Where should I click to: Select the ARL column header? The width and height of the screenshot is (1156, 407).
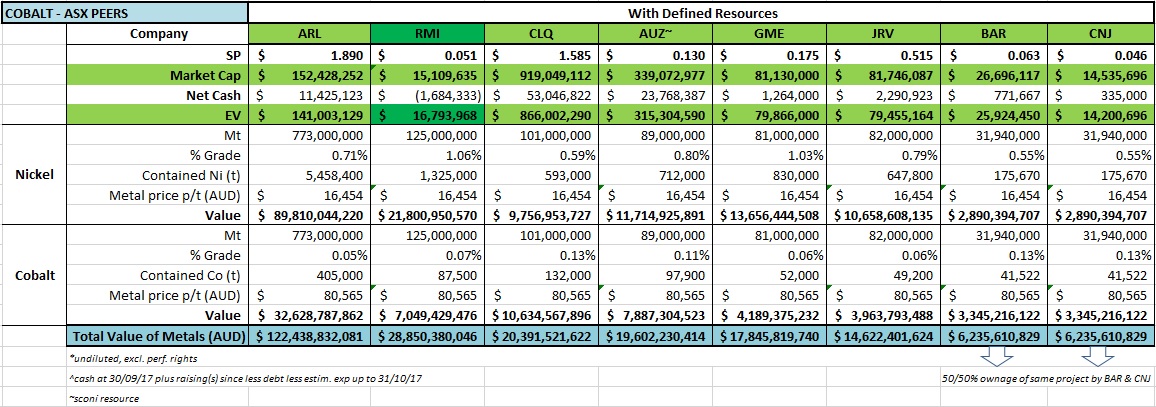[x=310, y=34]
